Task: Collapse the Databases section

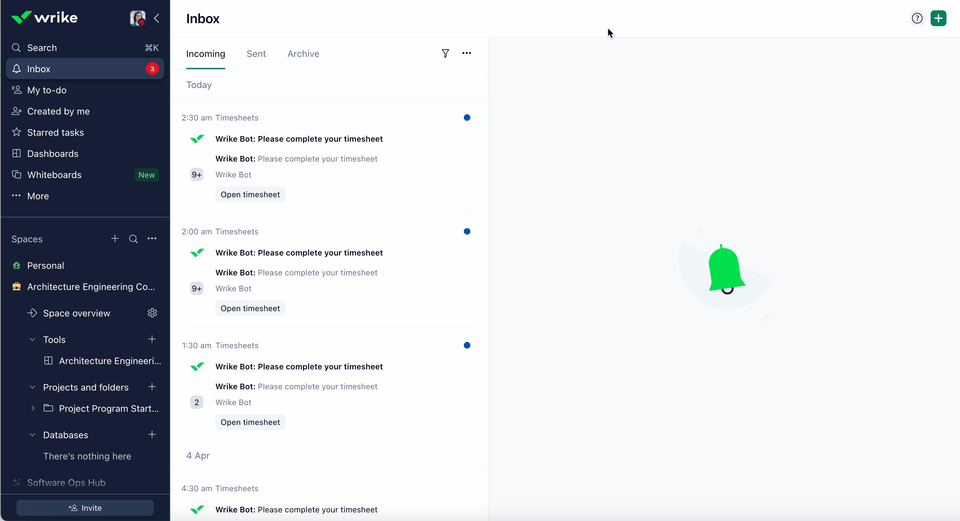Action: click(x=32, y=435)
